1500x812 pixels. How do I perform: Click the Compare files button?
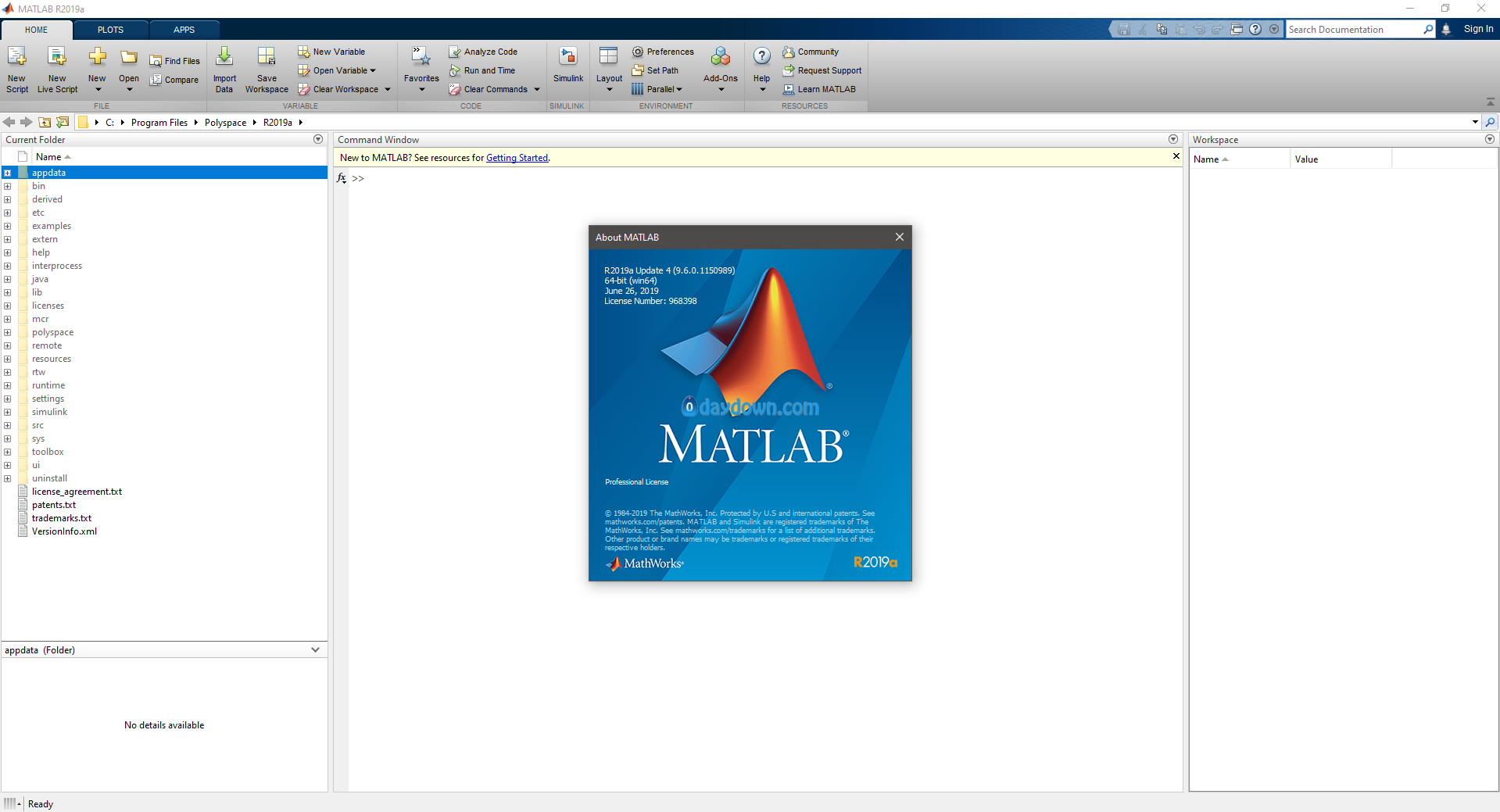point(174,80)
